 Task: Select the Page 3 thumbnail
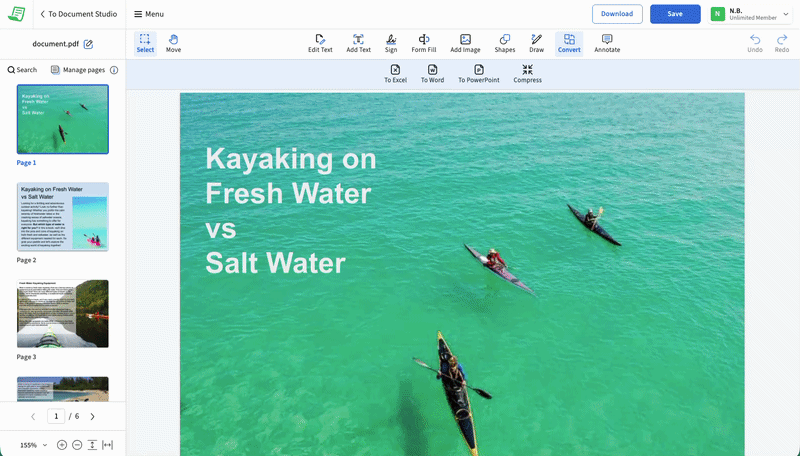pos(63,314)
